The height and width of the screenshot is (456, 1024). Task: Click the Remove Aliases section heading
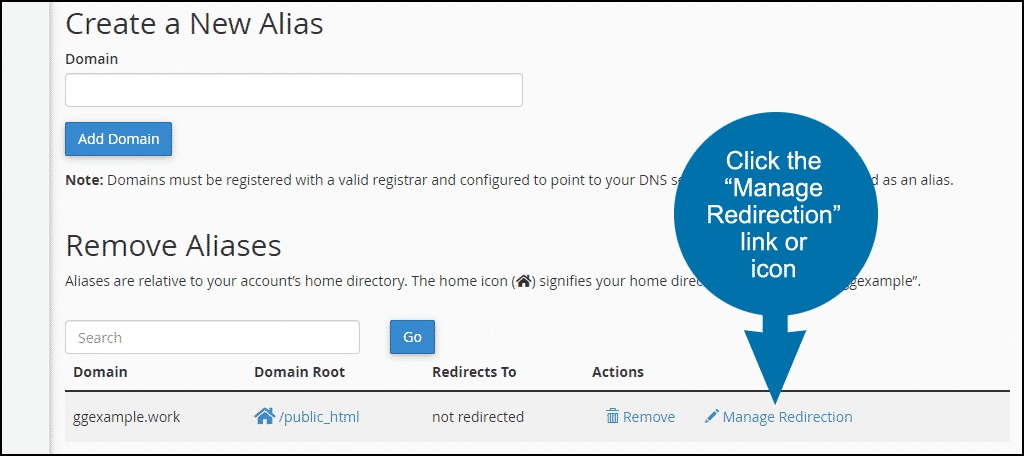click(173, 245)
